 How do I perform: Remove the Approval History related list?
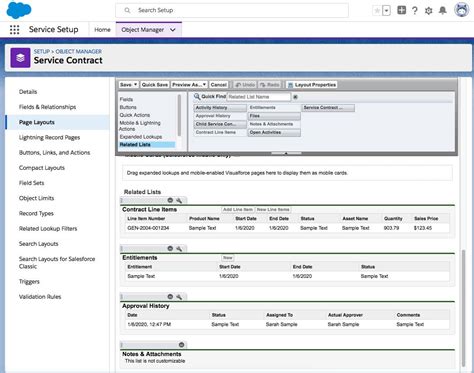[x=170, y=297]
